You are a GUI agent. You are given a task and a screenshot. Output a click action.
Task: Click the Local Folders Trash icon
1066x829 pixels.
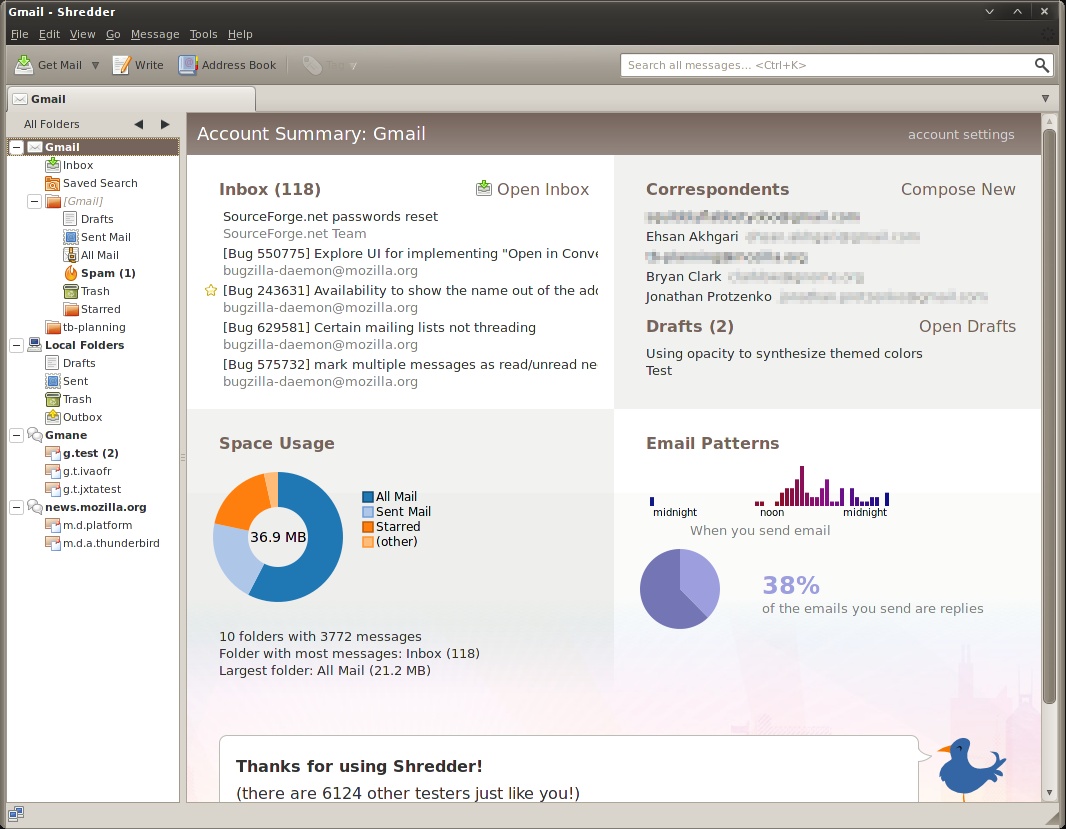point(52,399)
